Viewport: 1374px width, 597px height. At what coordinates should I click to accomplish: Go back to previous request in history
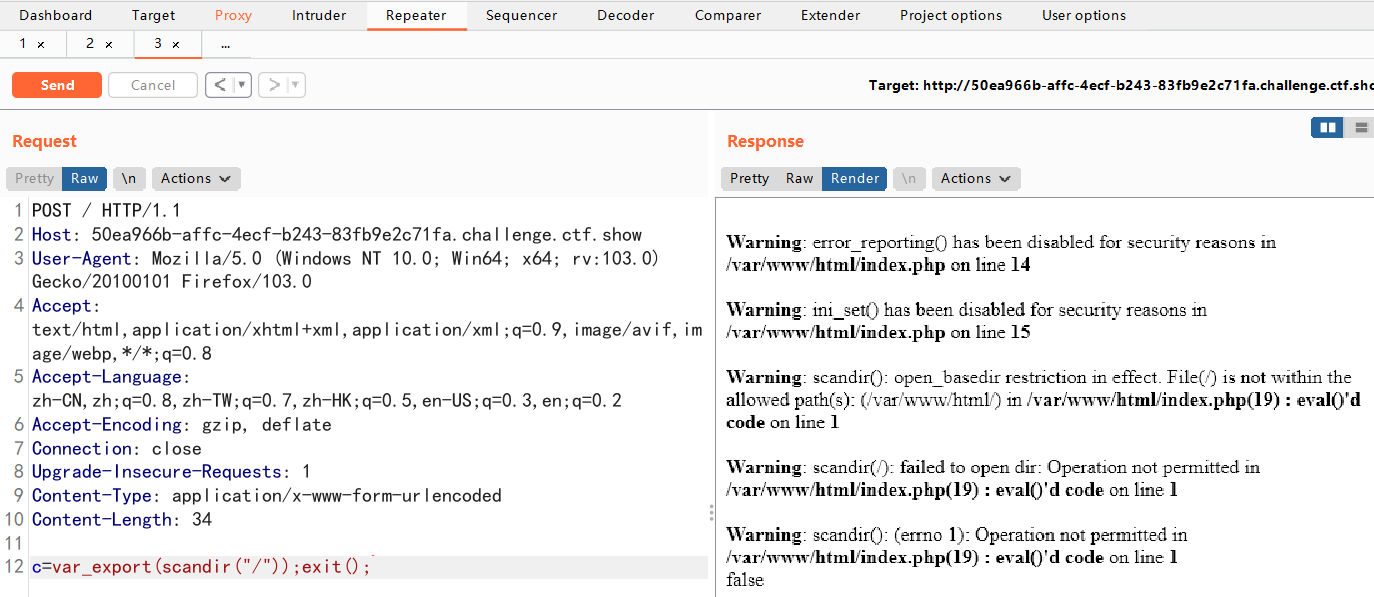tap(220, 85)
